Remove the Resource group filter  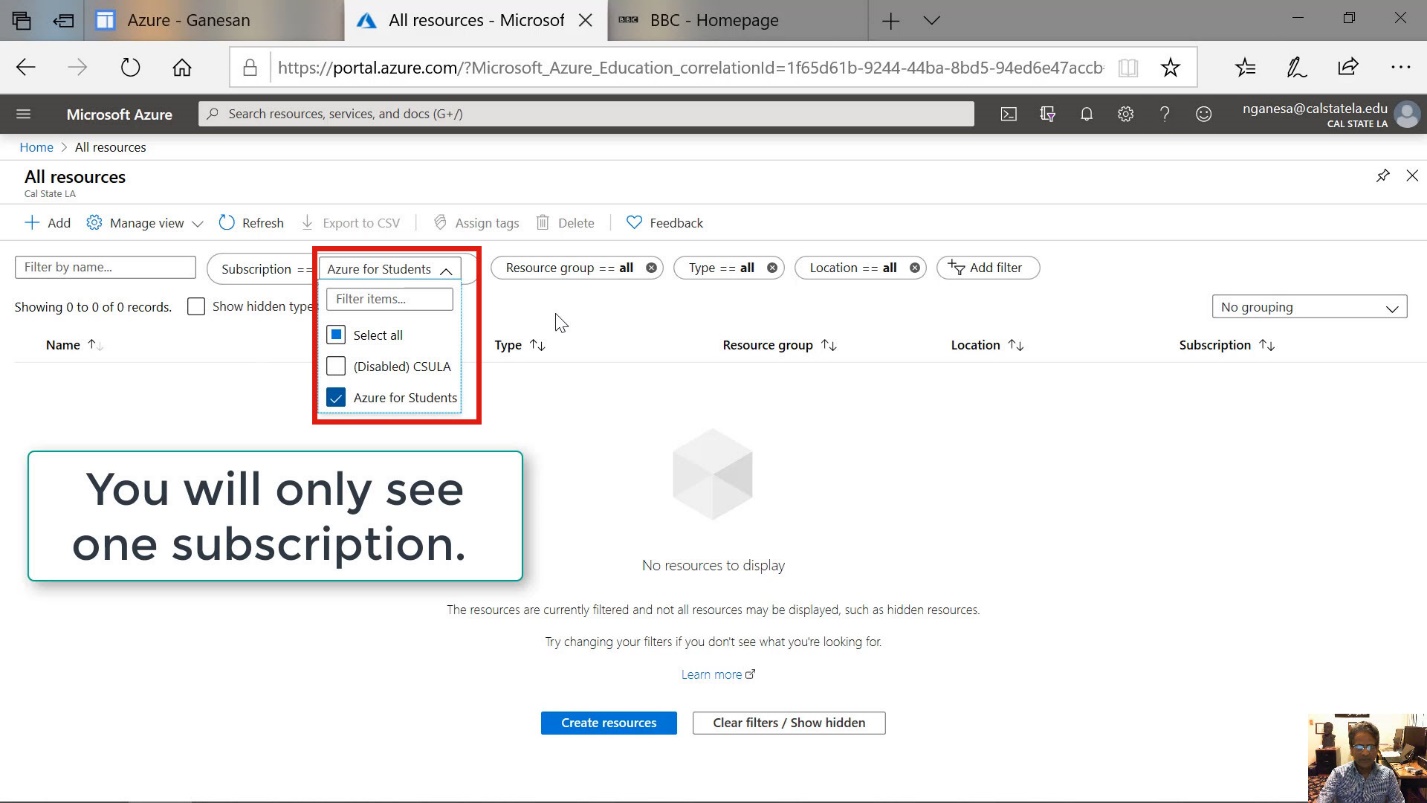(x=651, y=268)
